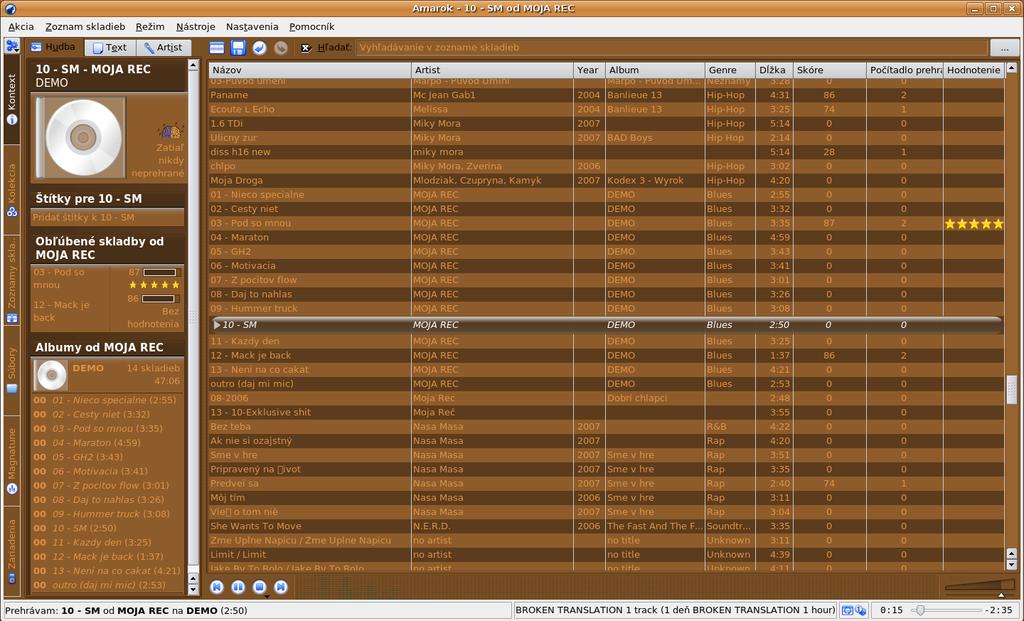Image resolution: width=1024 pixels, height=621 pixels.
Task: Collapse 'Obľúbené skladby od MOJA REC' section
Action: click(x=108, y=248)
